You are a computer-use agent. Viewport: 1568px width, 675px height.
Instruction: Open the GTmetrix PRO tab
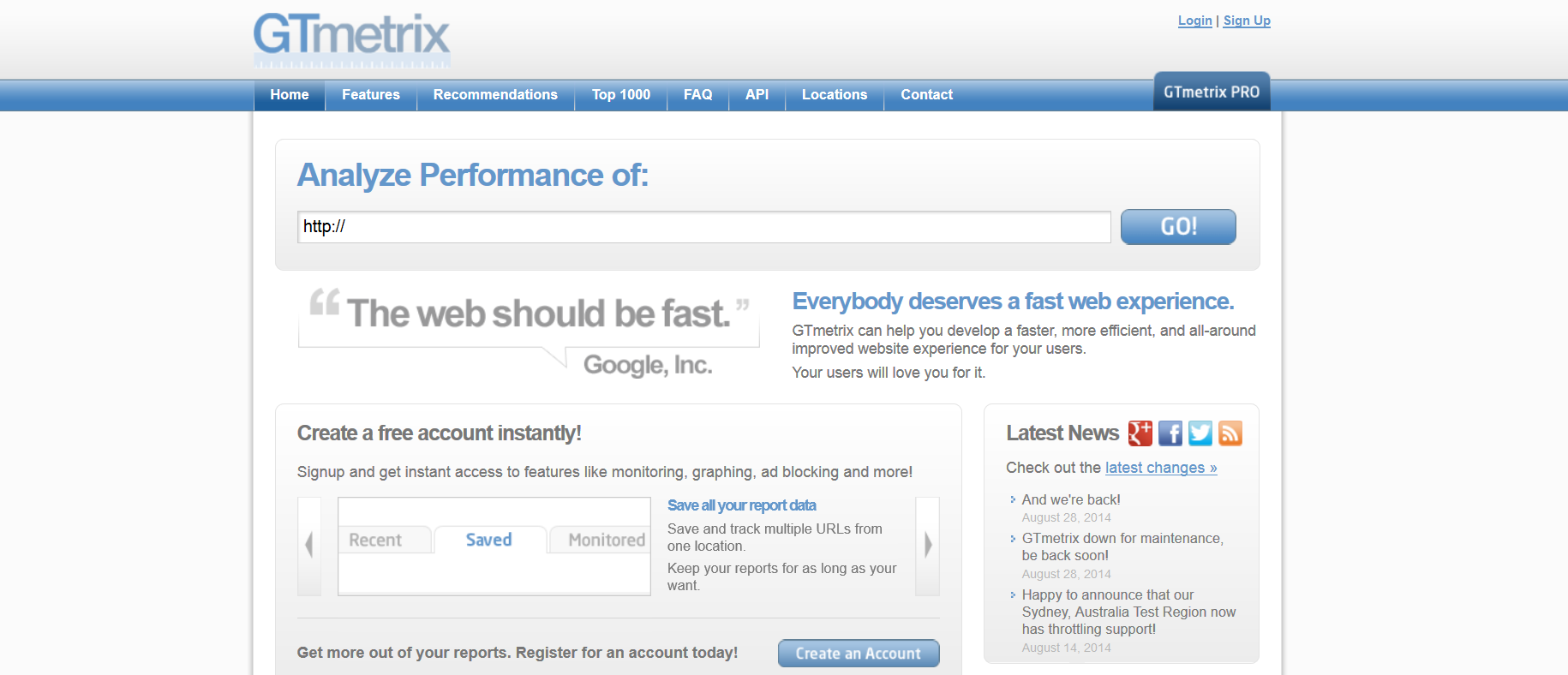(1212, 92)
